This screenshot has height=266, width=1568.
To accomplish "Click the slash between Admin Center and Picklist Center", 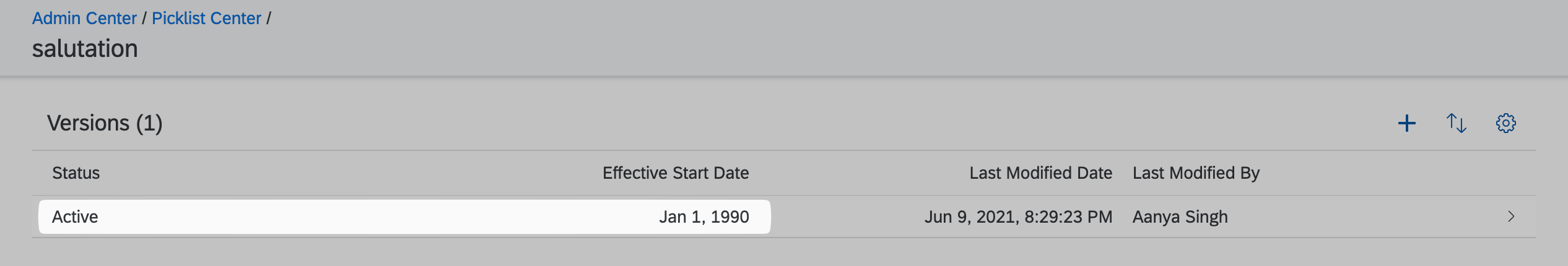I will click(x=144, y=19).
